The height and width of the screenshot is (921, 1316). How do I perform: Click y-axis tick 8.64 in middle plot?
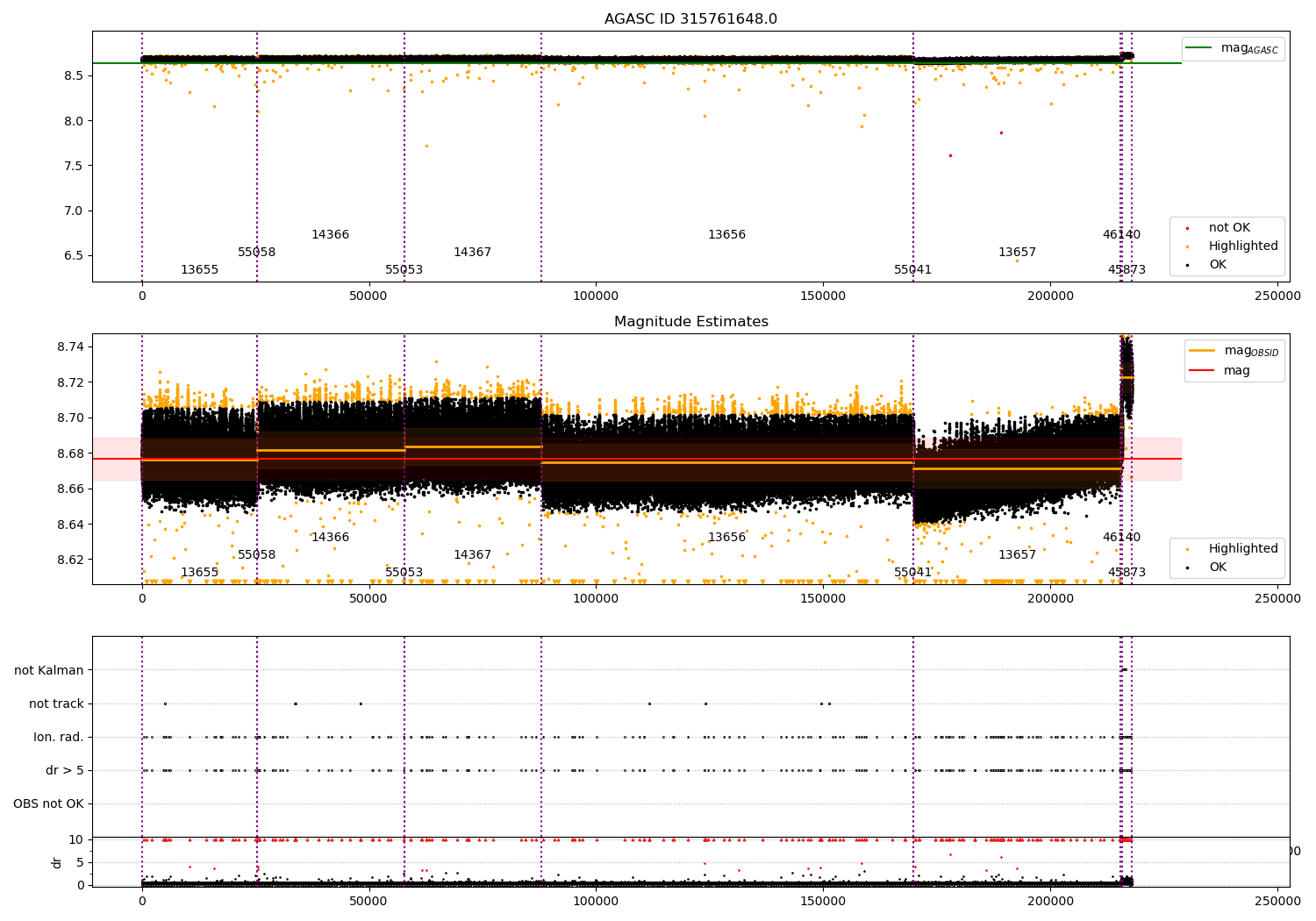pos(70,525)
